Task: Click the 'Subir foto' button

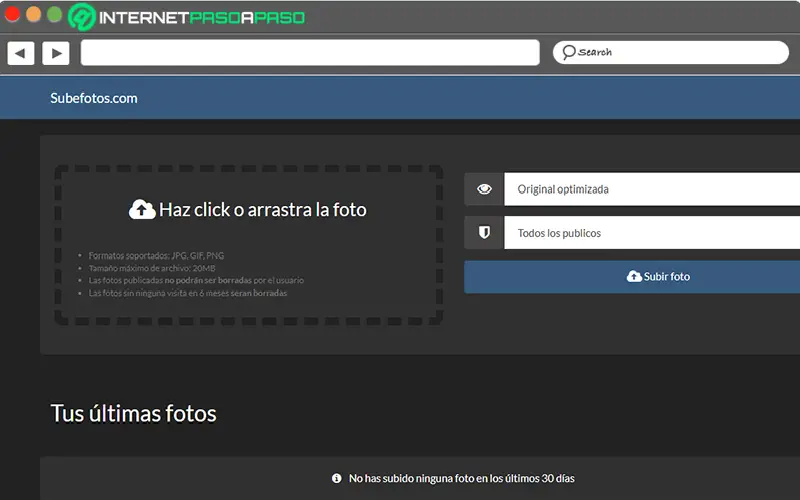Action: pyautogui.click(x=632, y=277)
